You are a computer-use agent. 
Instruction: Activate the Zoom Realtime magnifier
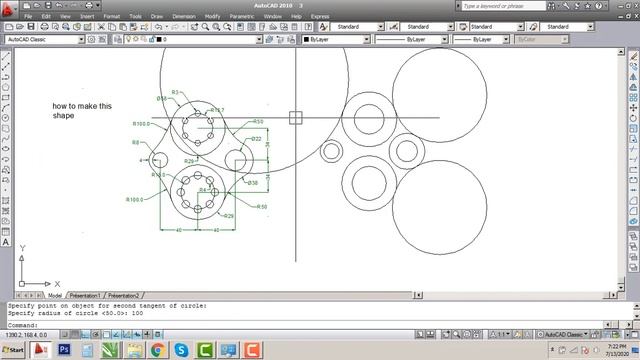pos(205,27)
